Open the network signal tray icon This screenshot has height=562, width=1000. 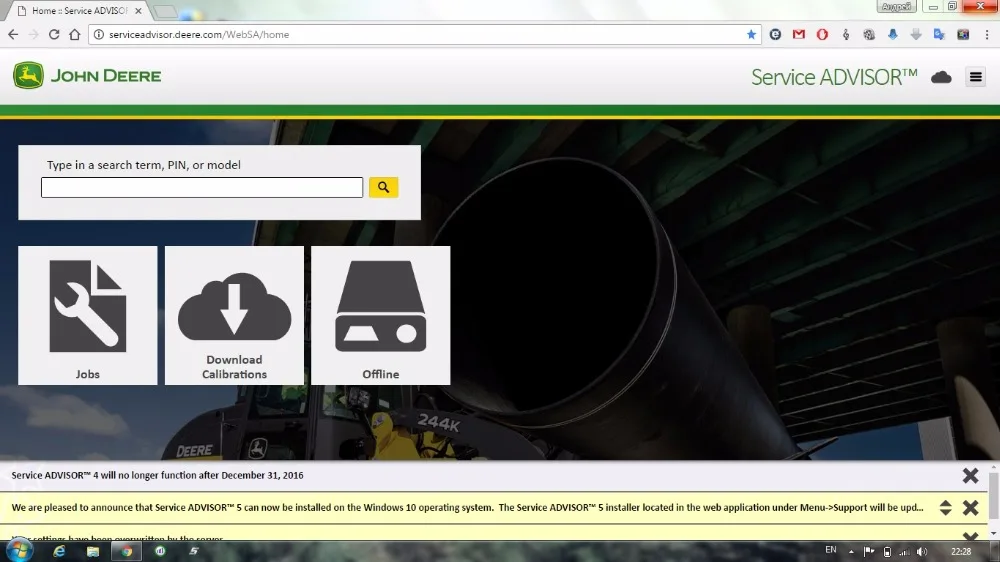904,552
